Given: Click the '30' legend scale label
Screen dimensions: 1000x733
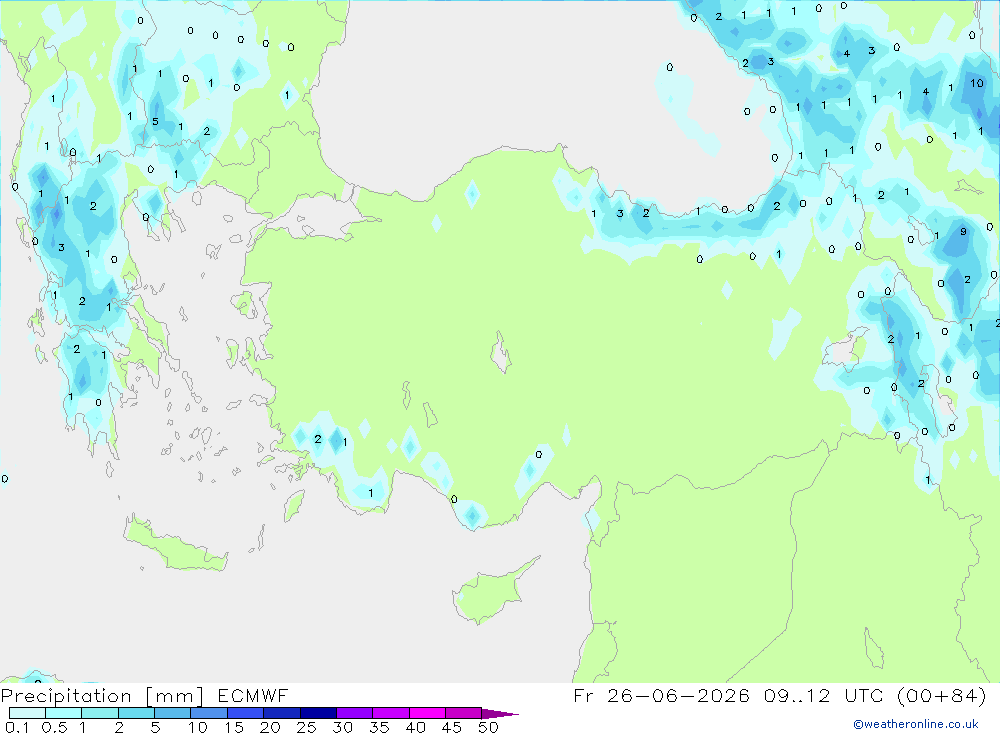Looking at the screenshot, I should coord(342,727).
